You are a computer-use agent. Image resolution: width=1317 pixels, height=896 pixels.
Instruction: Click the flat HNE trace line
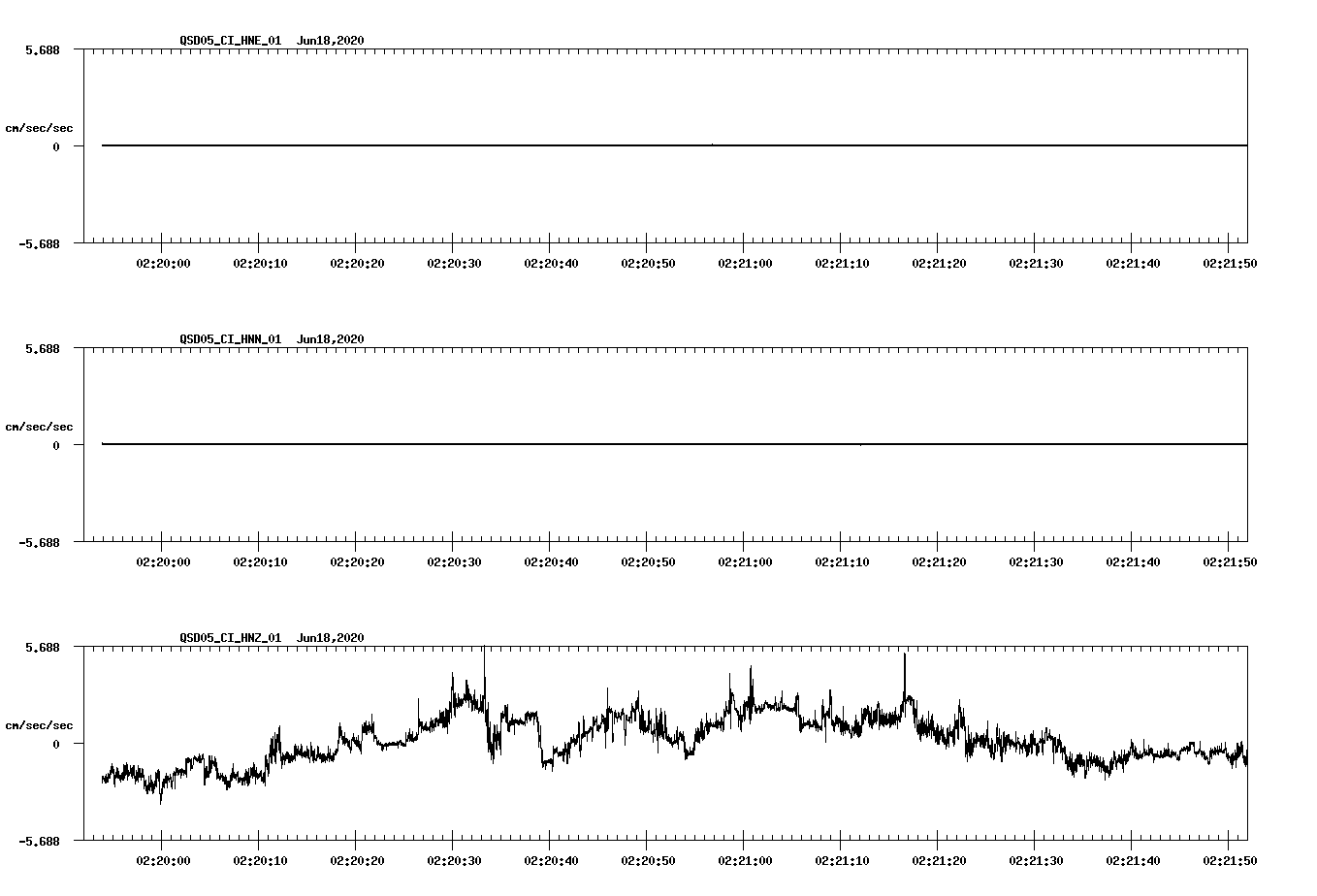coord(674,145)
